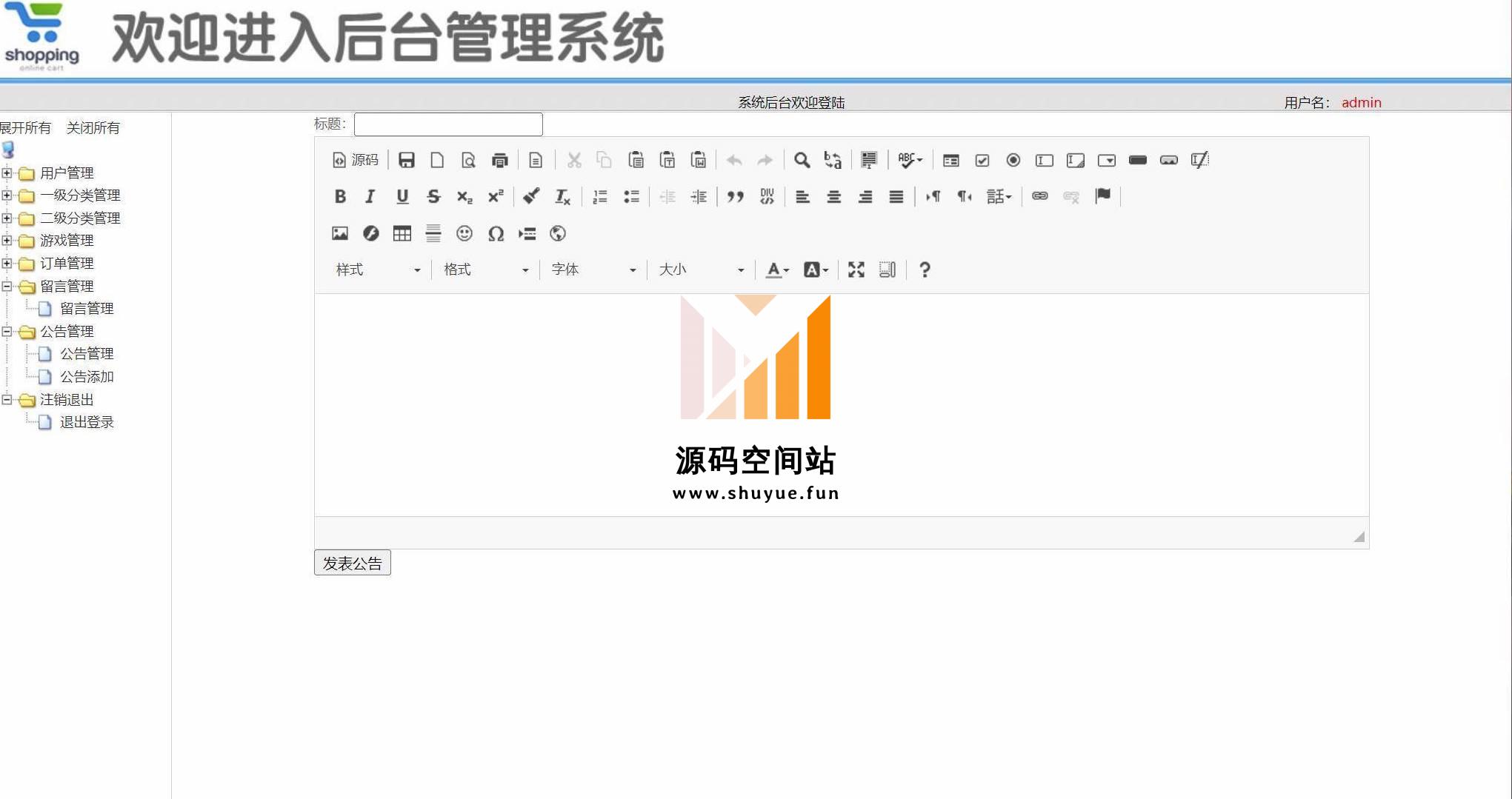Open the Font (字体) dropdown

[x=593, y=270]
